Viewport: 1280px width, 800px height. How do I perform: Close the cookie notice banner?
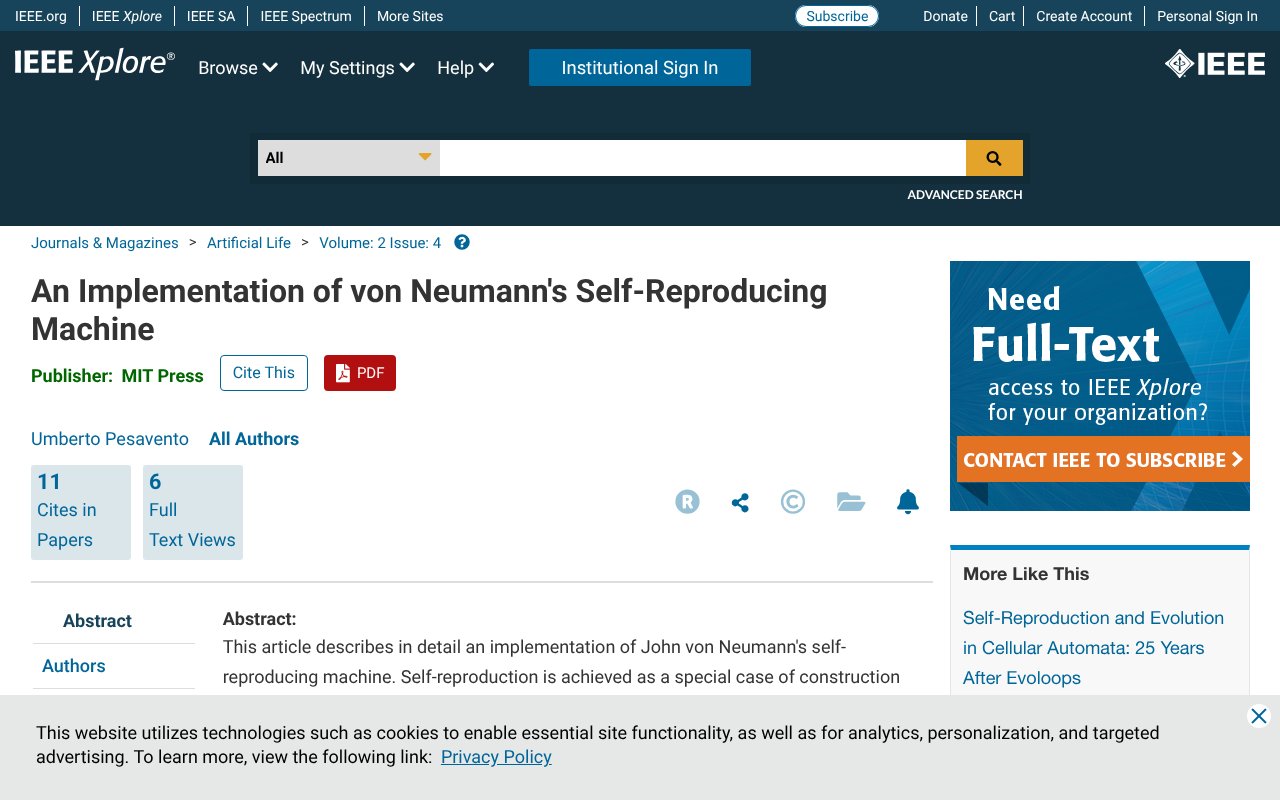pyautogui.click(x=1259, y=716)
